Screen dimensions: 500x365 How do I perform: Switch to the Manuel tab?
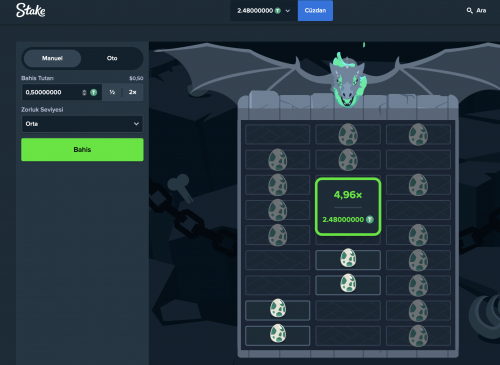coord(52,58)
